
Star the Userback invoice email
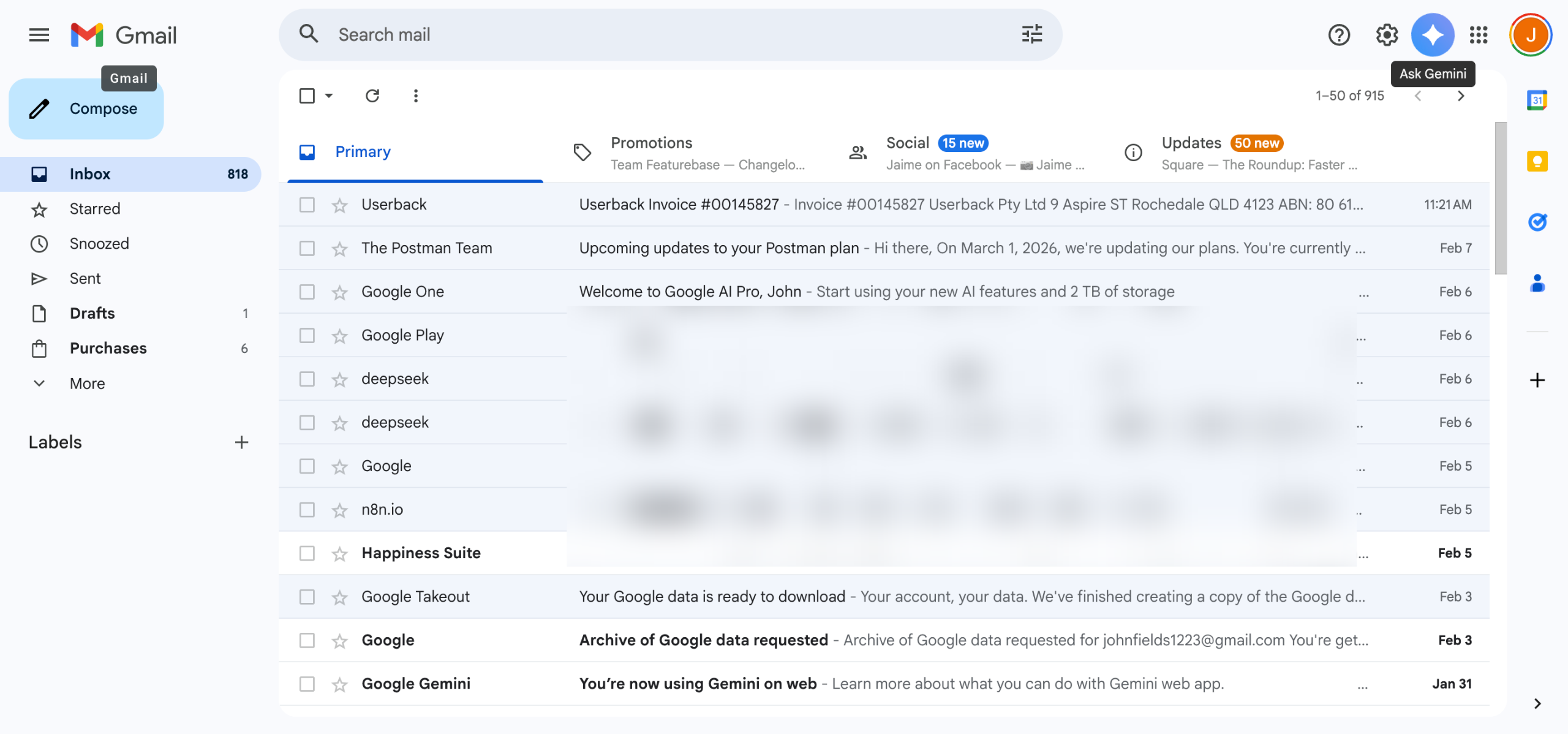tap(339, 205)
